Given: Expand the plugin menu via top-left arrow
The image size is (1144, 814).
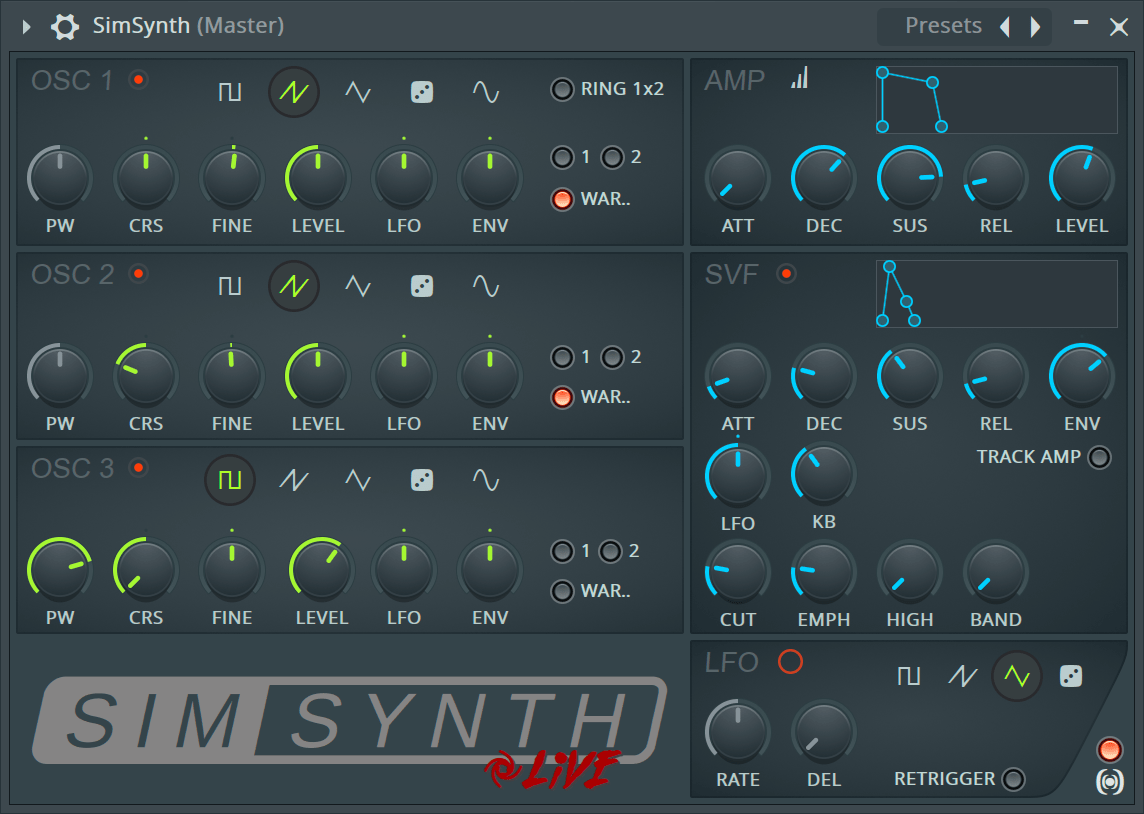Looking at the screenshot, I should coord(24,25).
